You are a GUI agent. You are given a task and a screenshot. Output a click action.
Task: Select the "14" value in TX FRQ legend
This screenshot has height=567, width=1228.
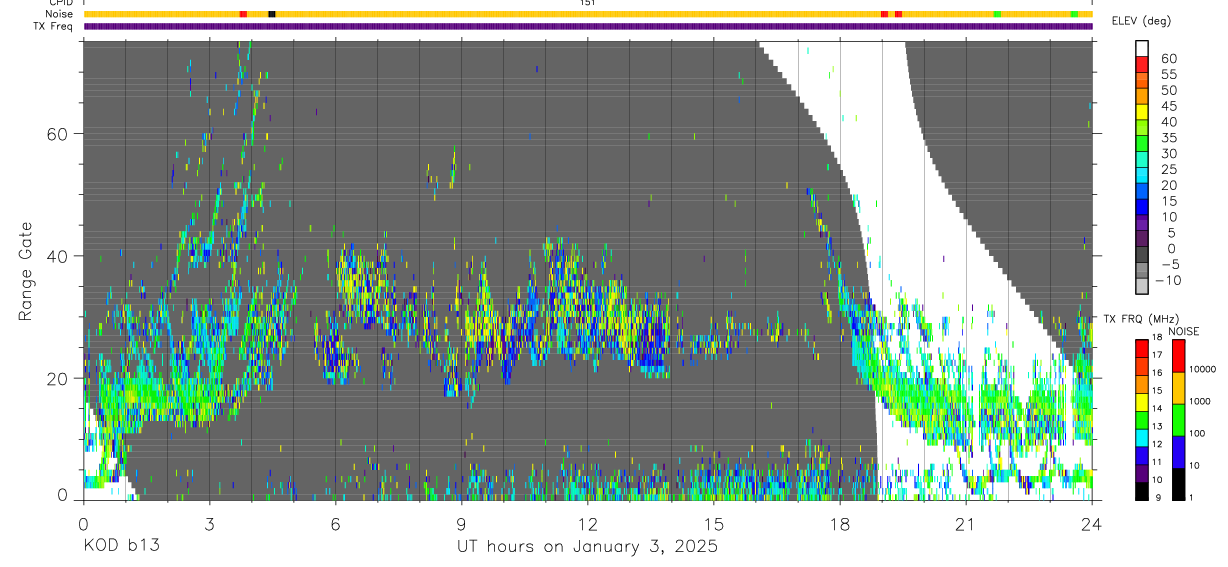(x=1157, y=409)
